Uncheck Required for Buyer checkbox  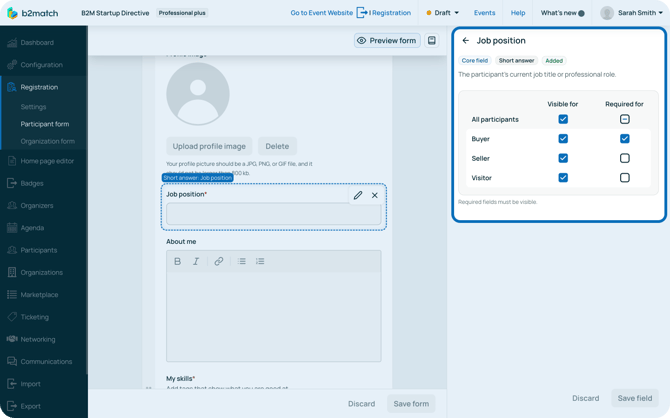pos(625,138)
